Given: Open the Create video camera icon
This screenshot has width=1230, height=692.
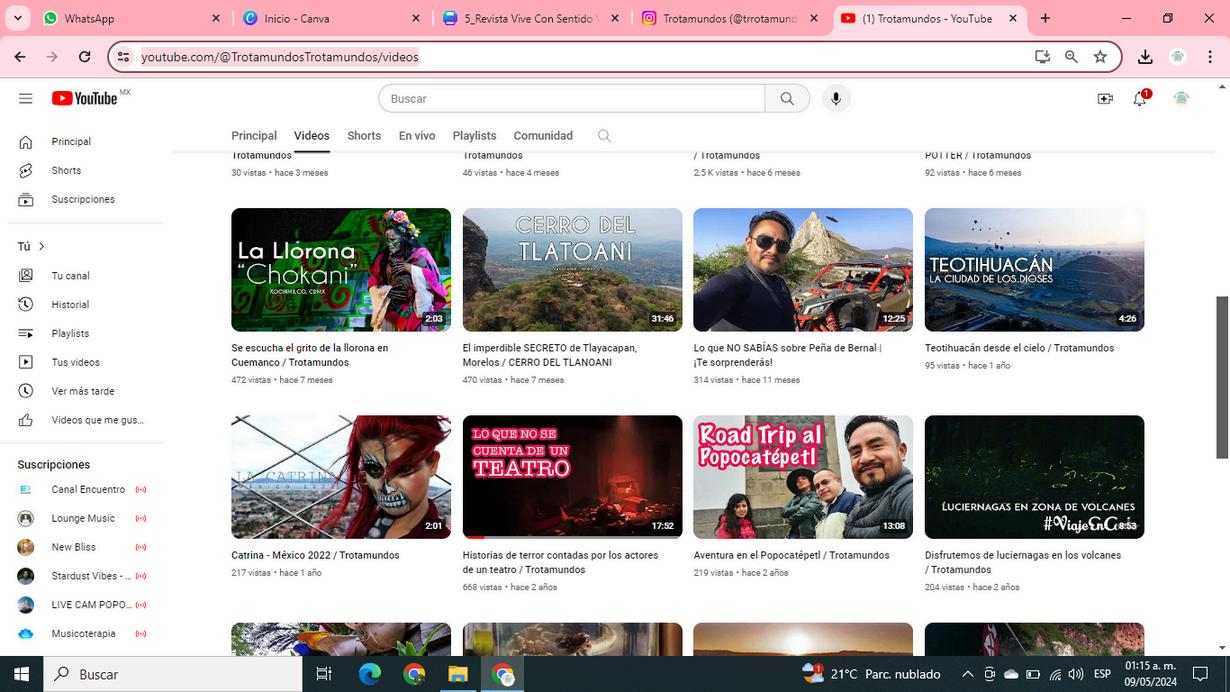Looking at the screenshot, I should 1105,98.
